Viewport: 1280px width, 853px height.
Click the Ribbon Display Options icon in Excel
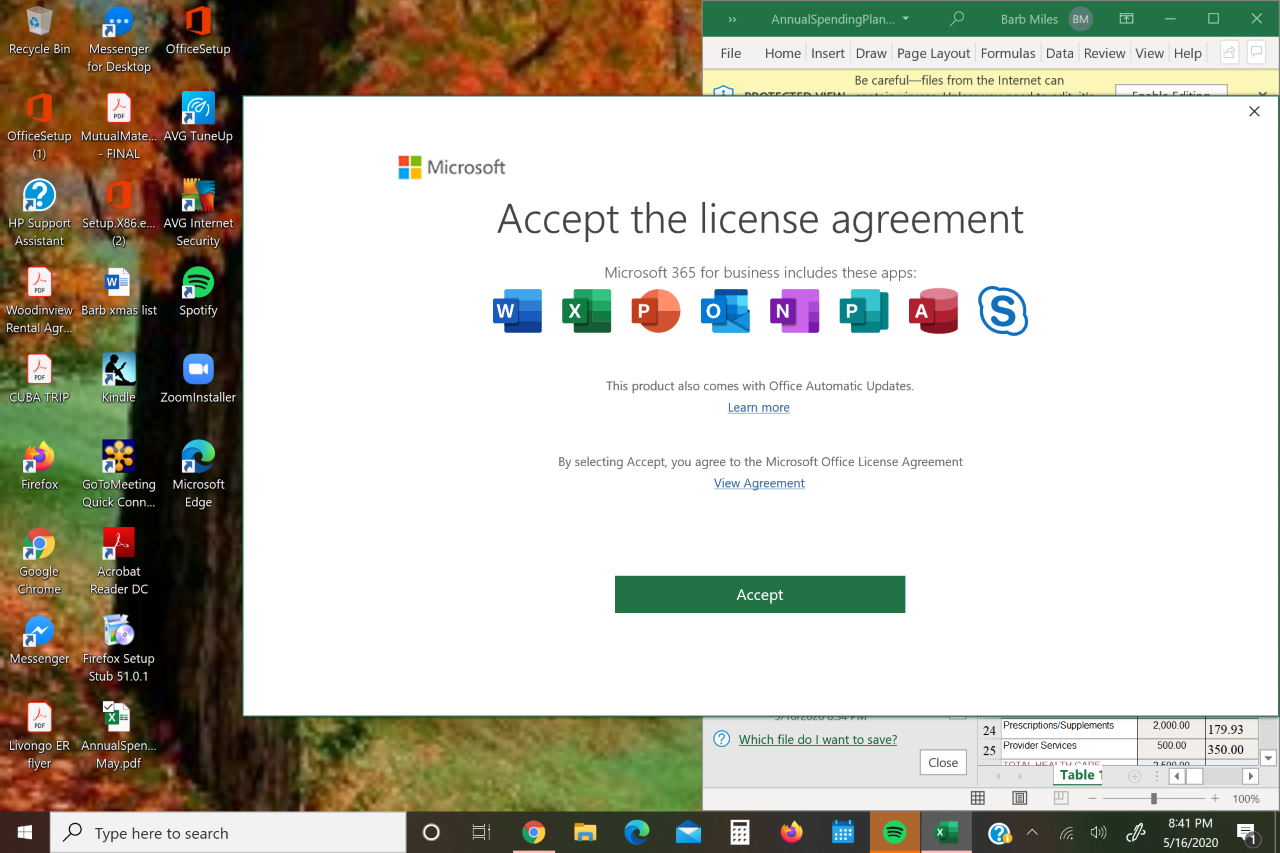(x=1126, y=19)
